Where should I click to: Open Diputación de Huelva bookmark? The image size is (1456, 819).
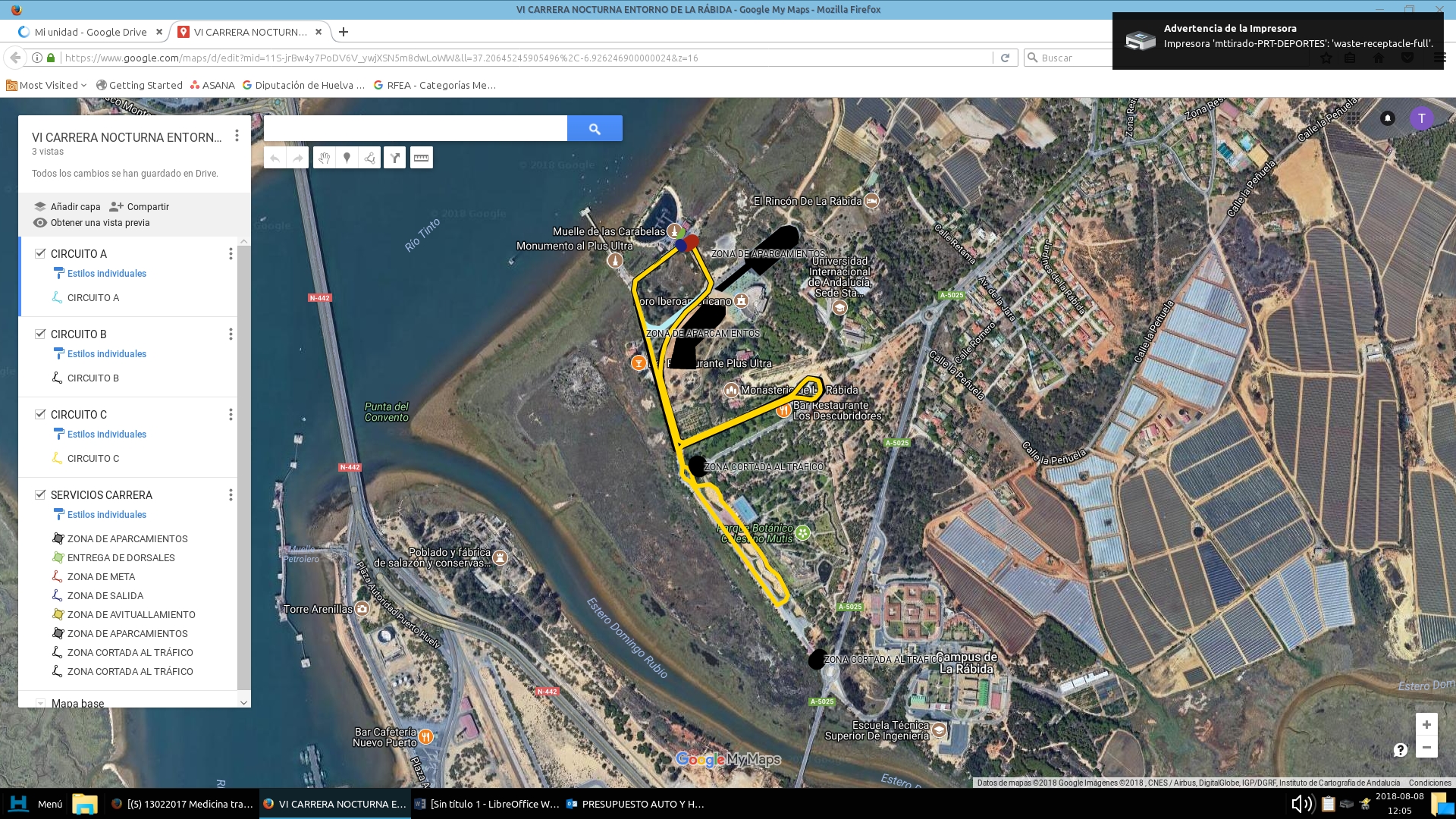click(303, 85)
